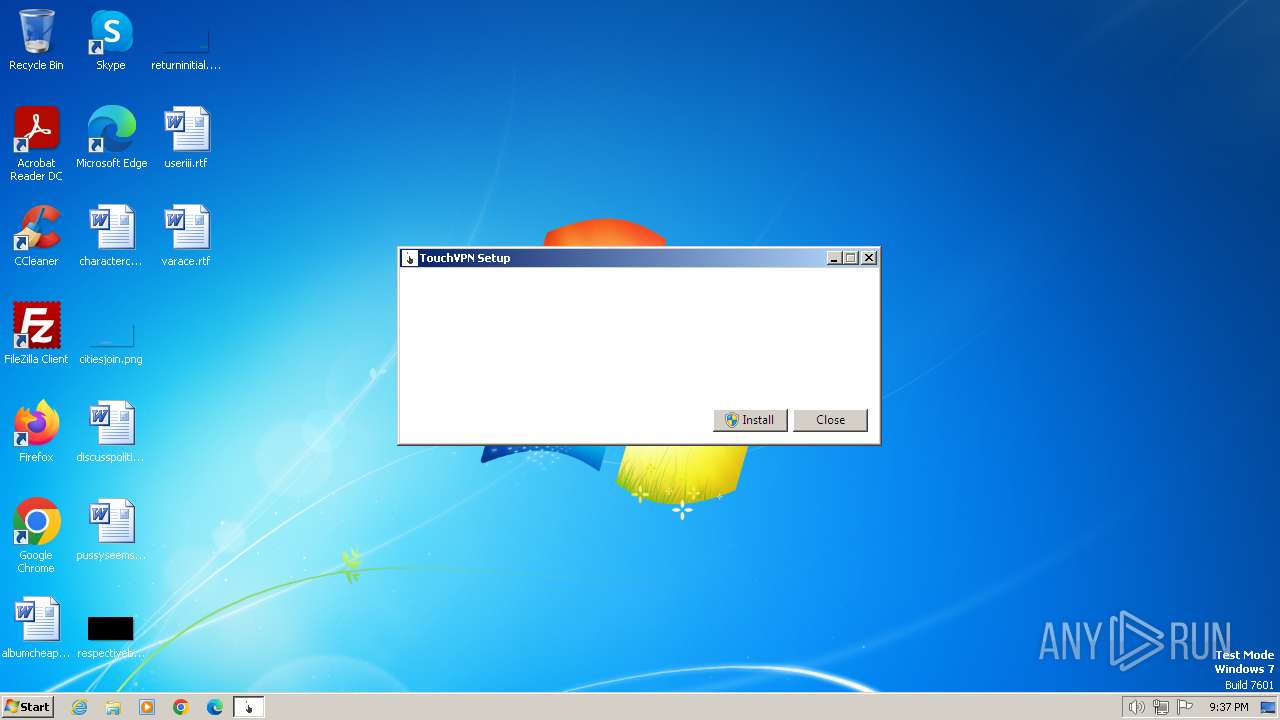1280x720 pixels.
Task: Select the respectiveb... black thumbnail icon
Action: click(x=111, y=628)
